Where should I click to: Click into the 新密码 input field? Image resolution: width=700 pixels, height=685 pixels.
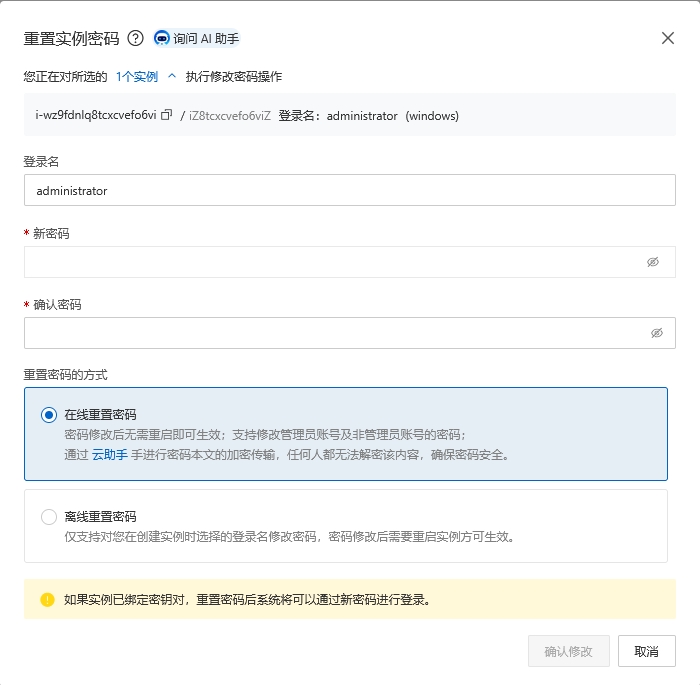pos(350,262)
